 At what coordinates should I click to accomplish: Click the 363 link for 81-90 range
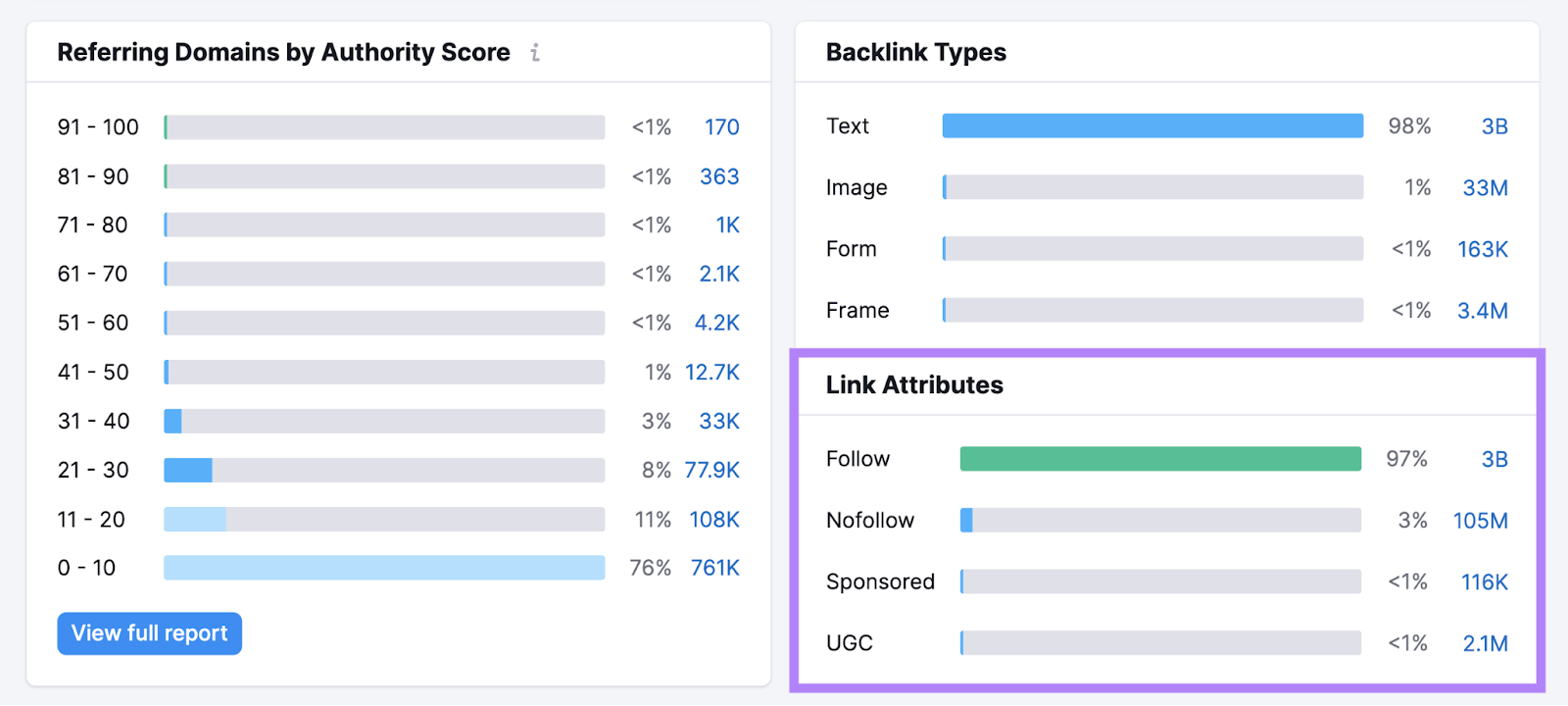pyautogui.click(x=718, y=176)
